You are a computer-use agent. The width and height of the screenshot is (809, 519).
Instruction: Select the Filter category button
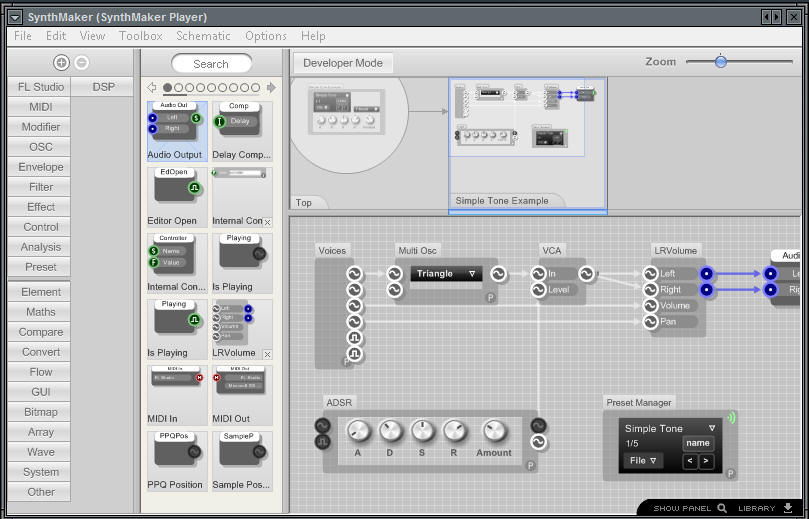click(x=41, y=187)
